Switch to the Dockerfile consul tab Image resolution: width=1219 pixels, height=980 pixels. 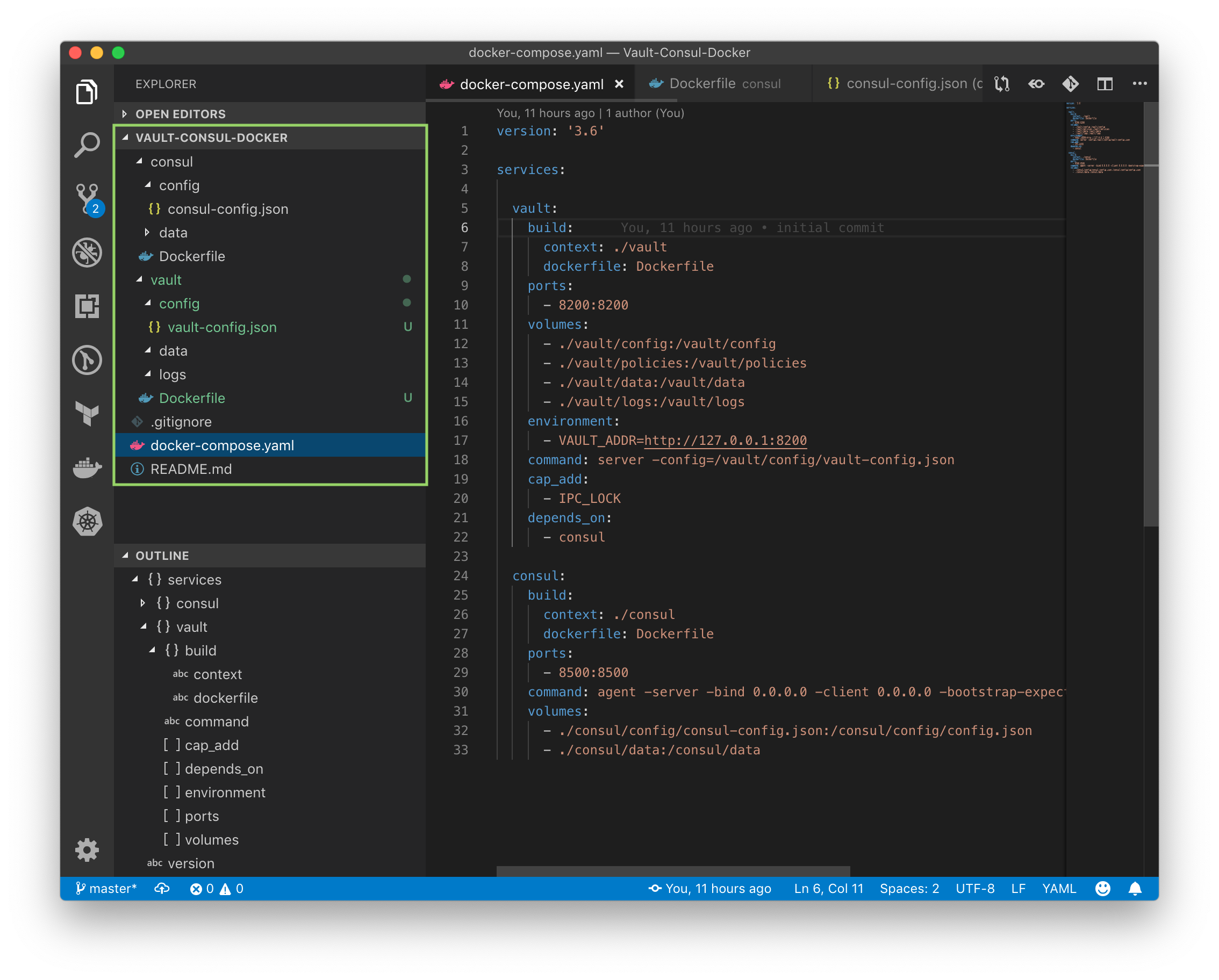722,84
